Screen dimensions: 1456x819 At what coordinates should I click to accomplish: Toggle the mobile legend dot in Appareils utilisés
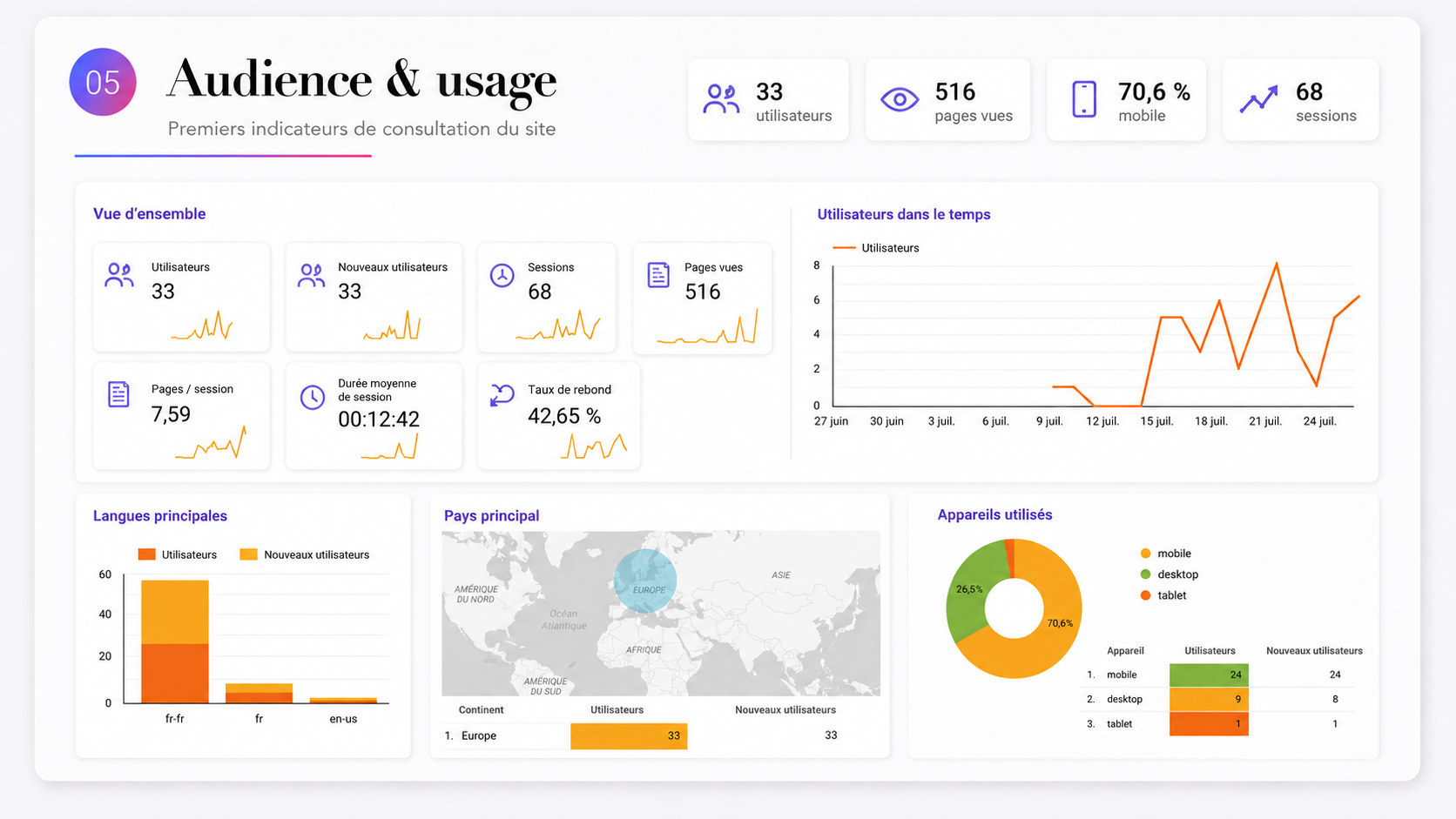(1145, 554)
